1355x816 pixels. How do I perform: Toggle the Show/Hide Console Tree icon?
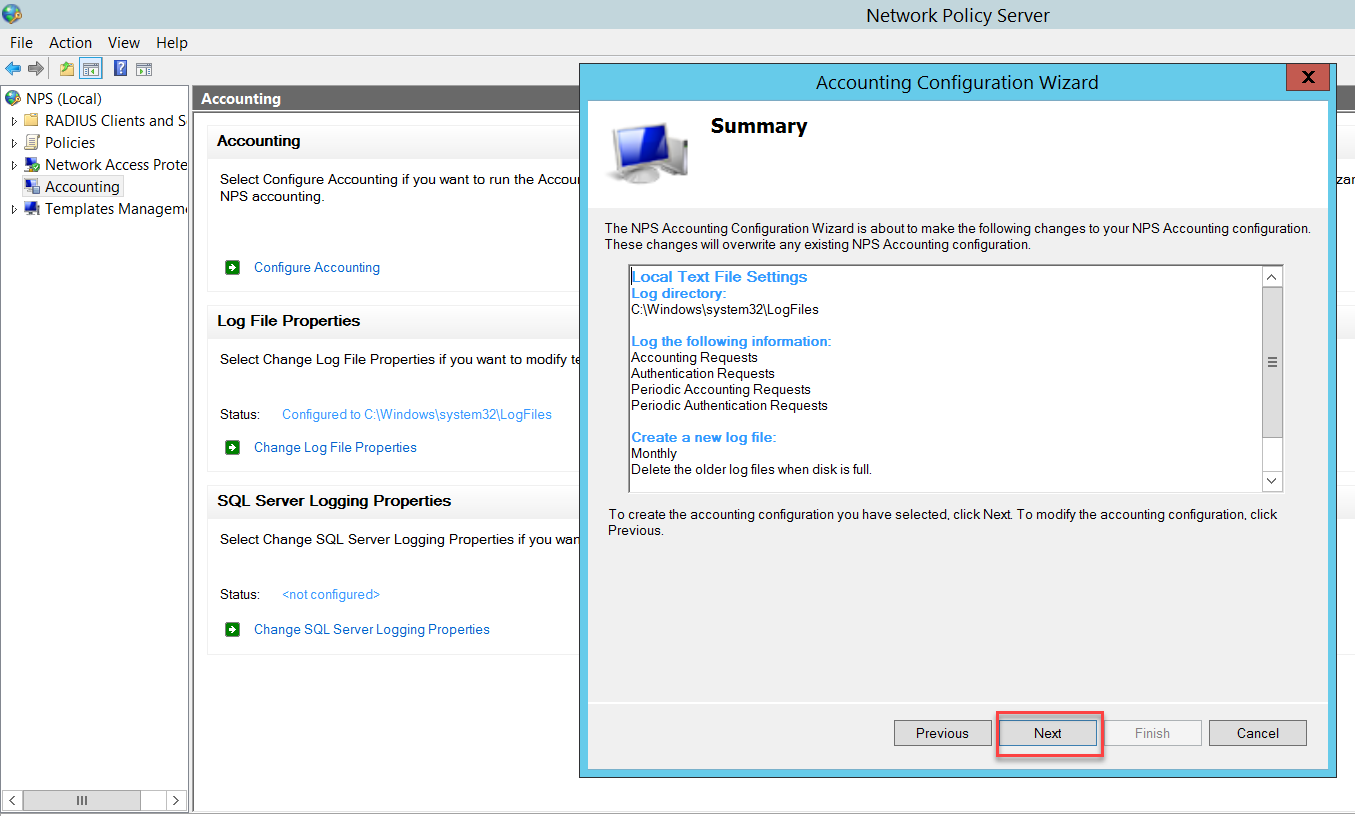click(x=91, y=69)
